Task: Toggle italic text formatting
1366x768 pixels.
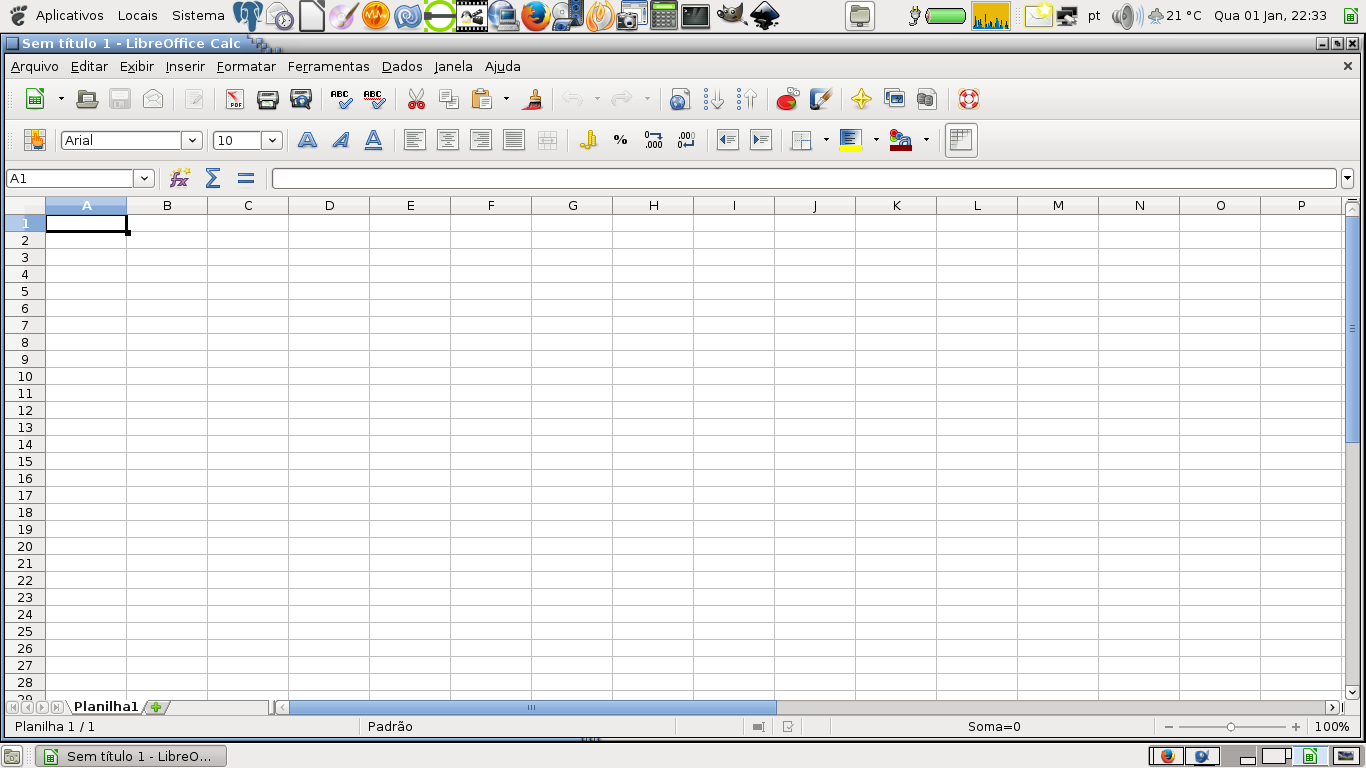Action: click(x=341, y=140)
